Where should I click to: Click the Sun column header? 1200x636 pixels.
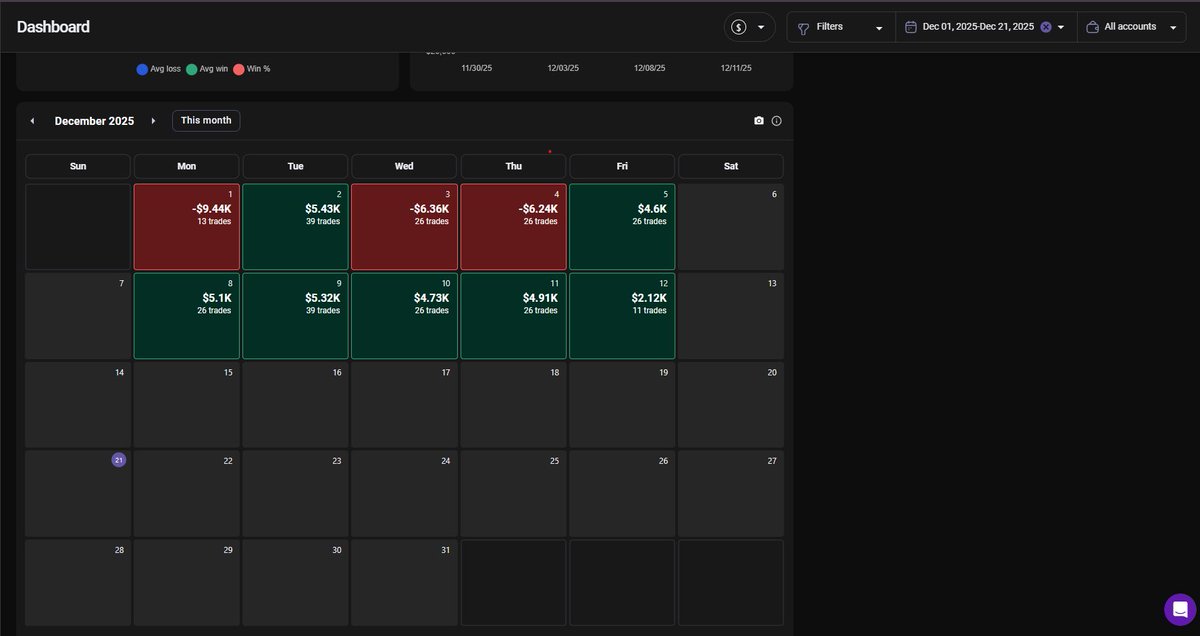pos(78,166)
